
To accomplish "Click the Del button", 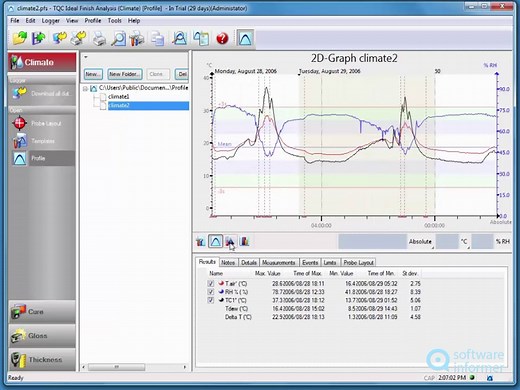I will click(x=182, y=74).
